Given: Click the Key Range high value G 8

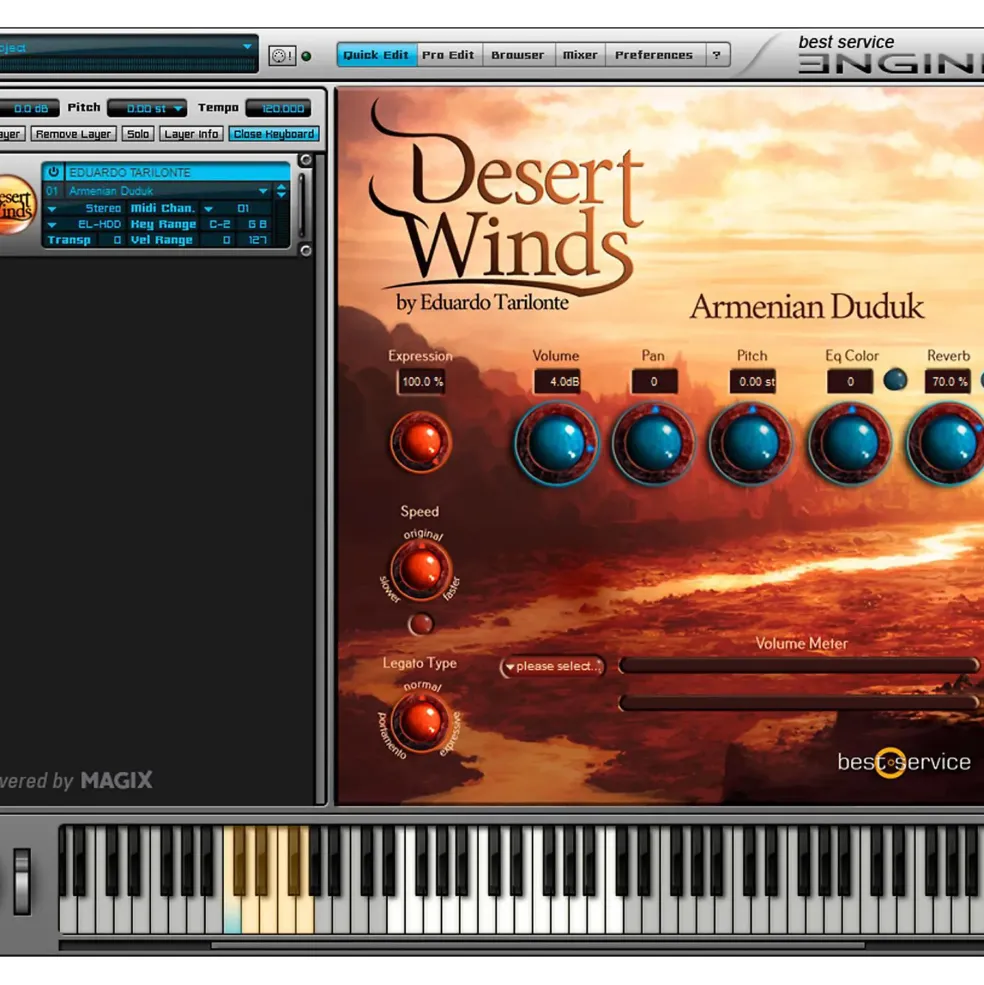Looking at the screenshot, I should coord(256,224).
